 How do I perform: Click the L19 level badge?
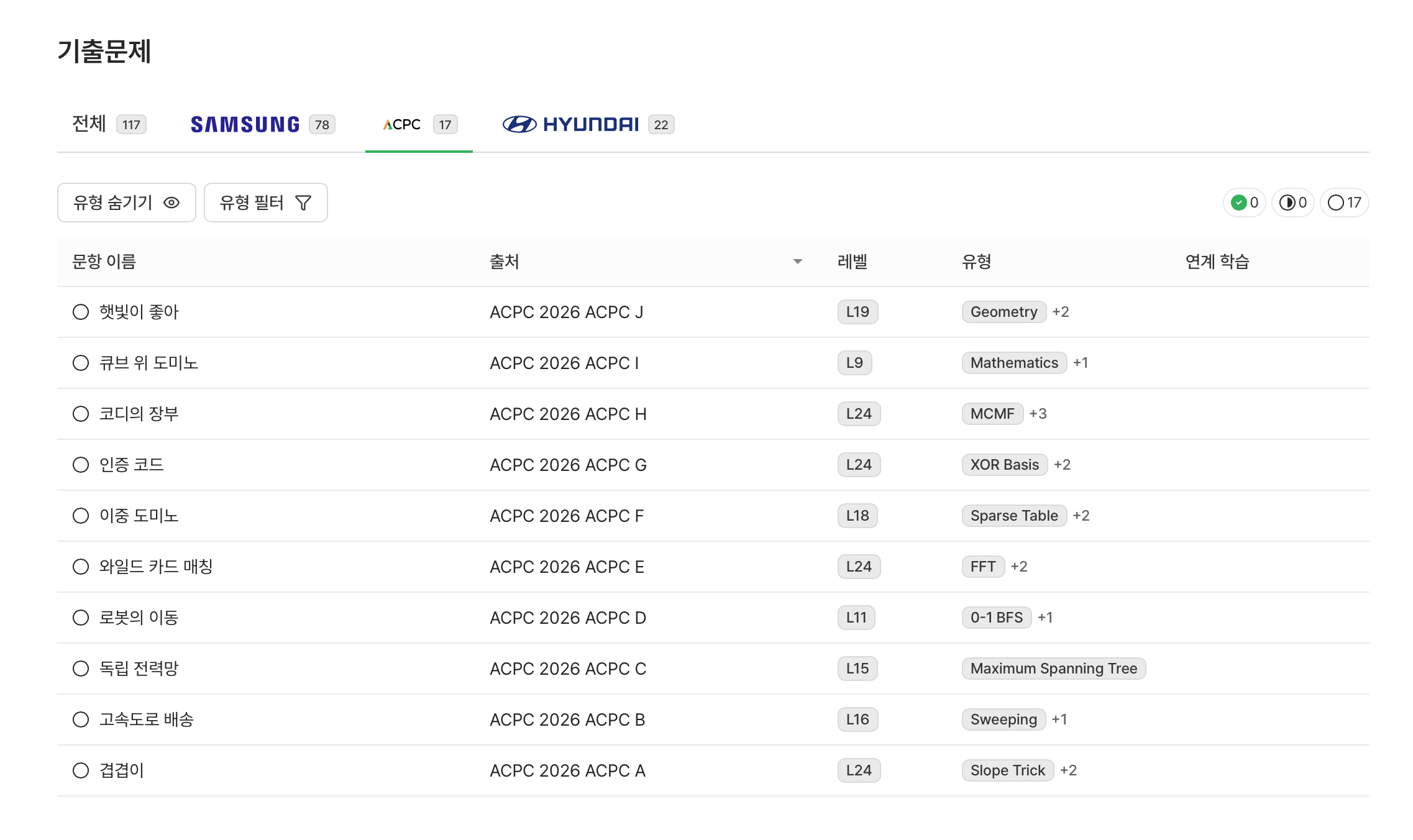(857, 312)
